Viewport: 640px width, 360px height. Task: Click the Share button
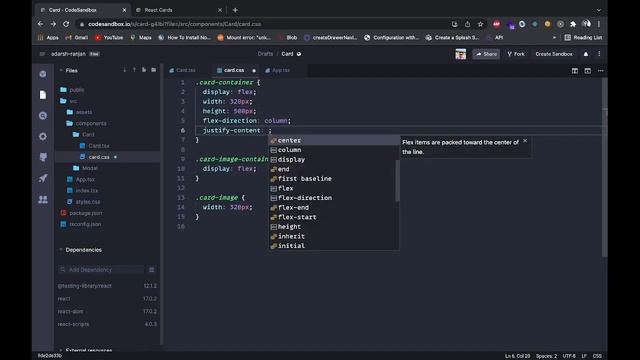pyautogui.click(x=486, y=54)
